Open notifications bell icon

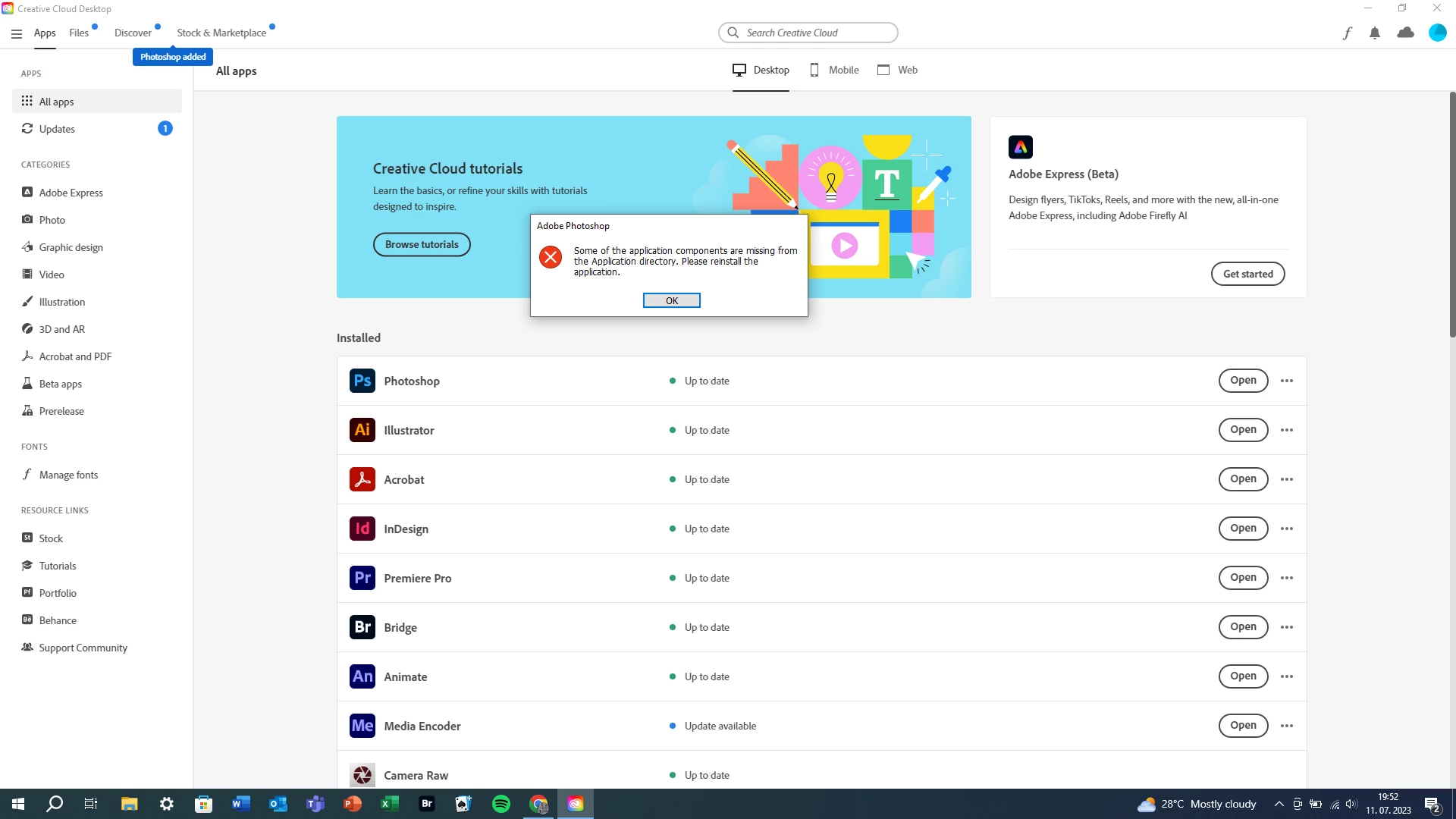(x=1375, y=33)
